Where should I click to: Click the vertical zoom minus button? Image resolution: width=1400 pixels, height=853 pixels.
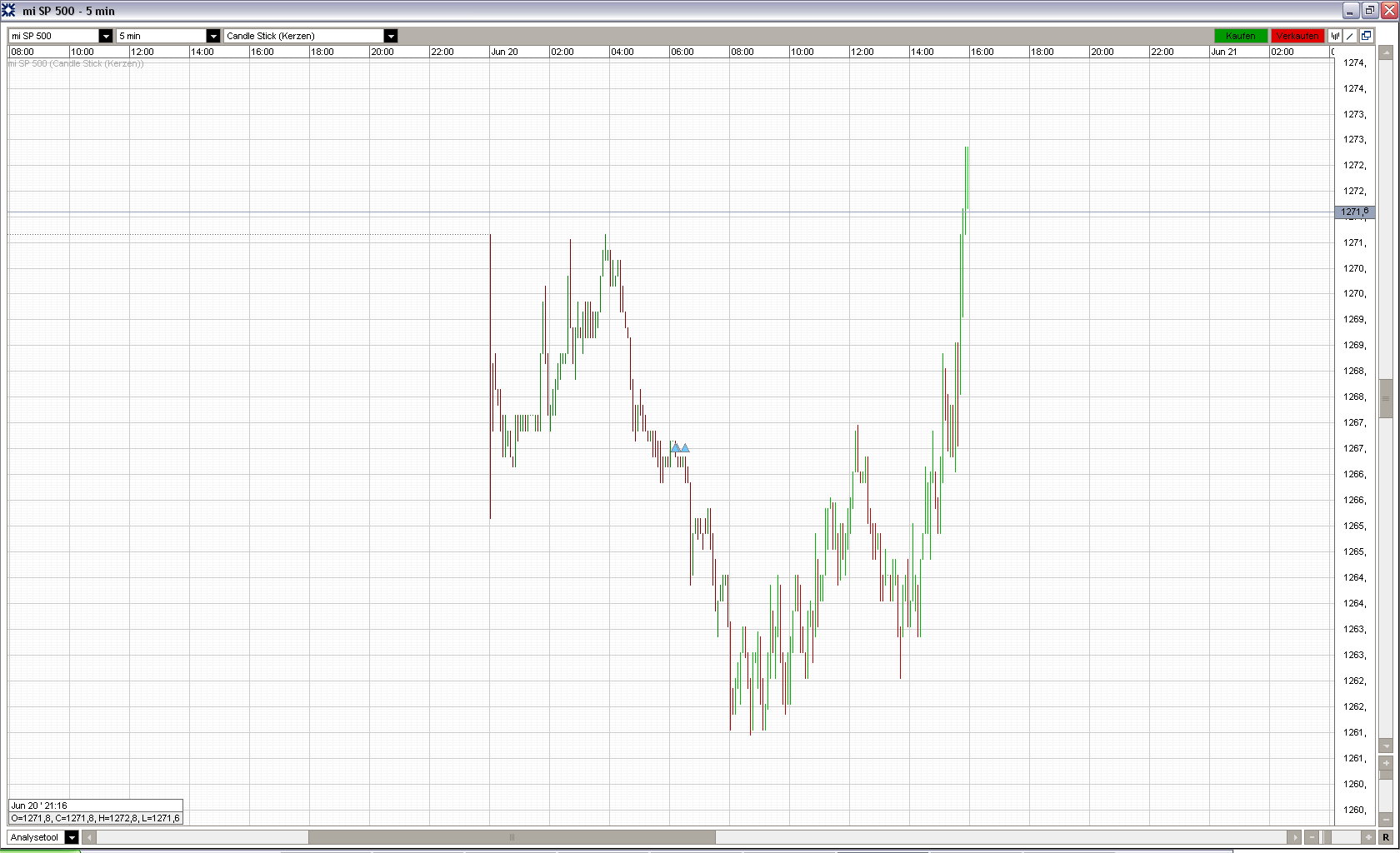tap(1386, 820)
